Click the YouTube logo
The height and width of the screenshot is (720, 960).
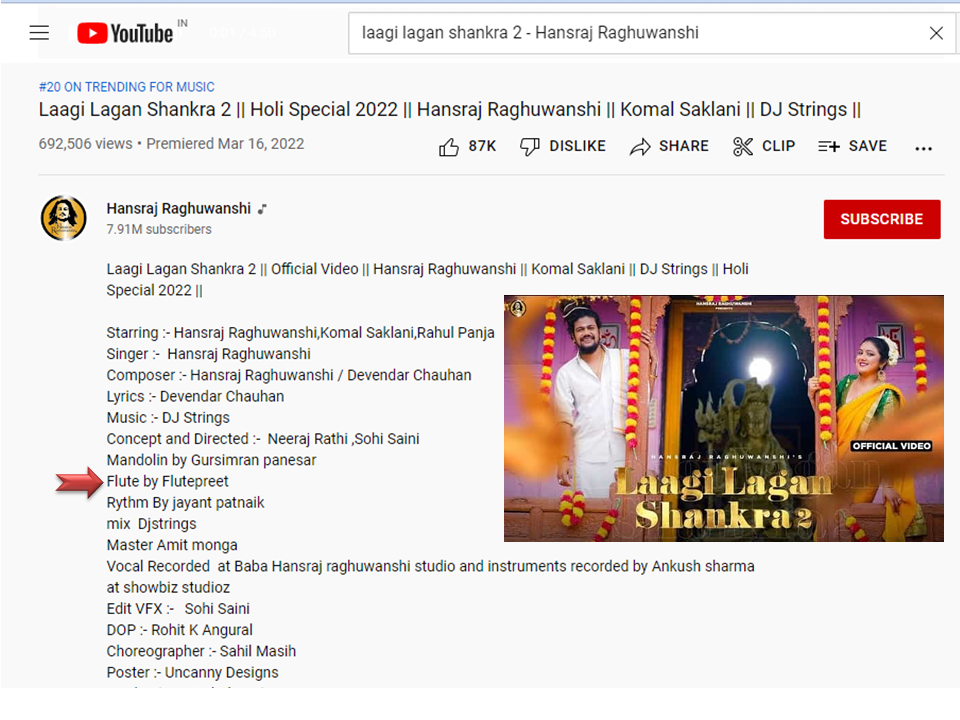[125, 33]
